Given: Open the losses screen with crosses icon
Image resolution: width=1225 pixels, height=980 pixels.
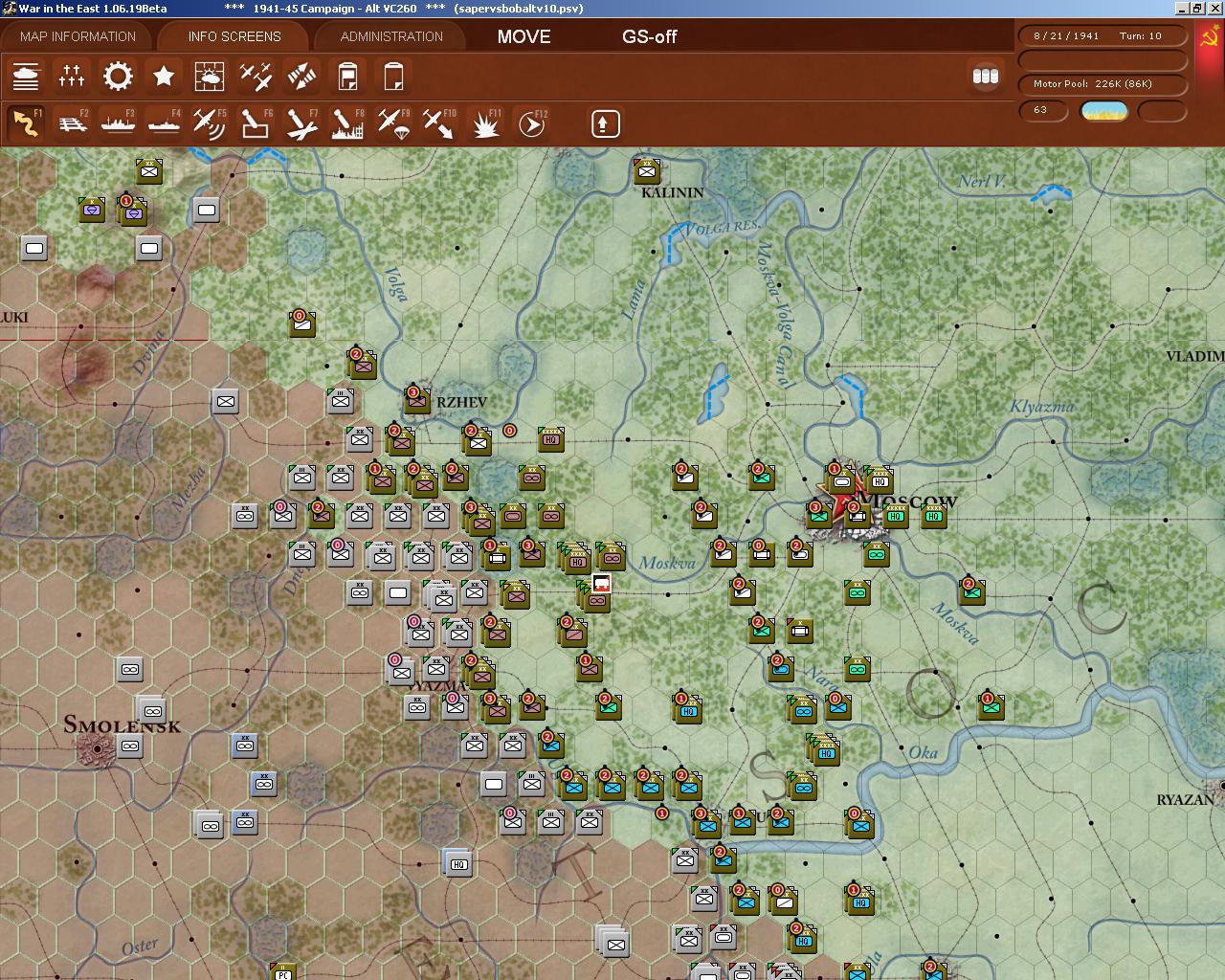Looking at the screenshot, I should 72,76.
